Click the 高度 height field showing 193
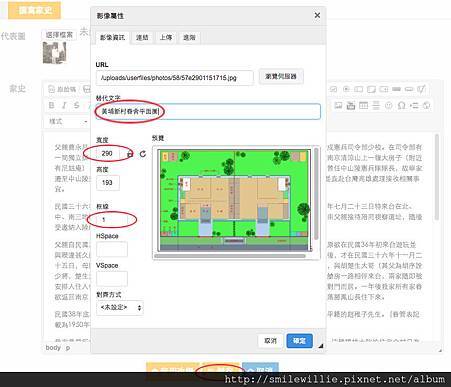 point(108,183)
